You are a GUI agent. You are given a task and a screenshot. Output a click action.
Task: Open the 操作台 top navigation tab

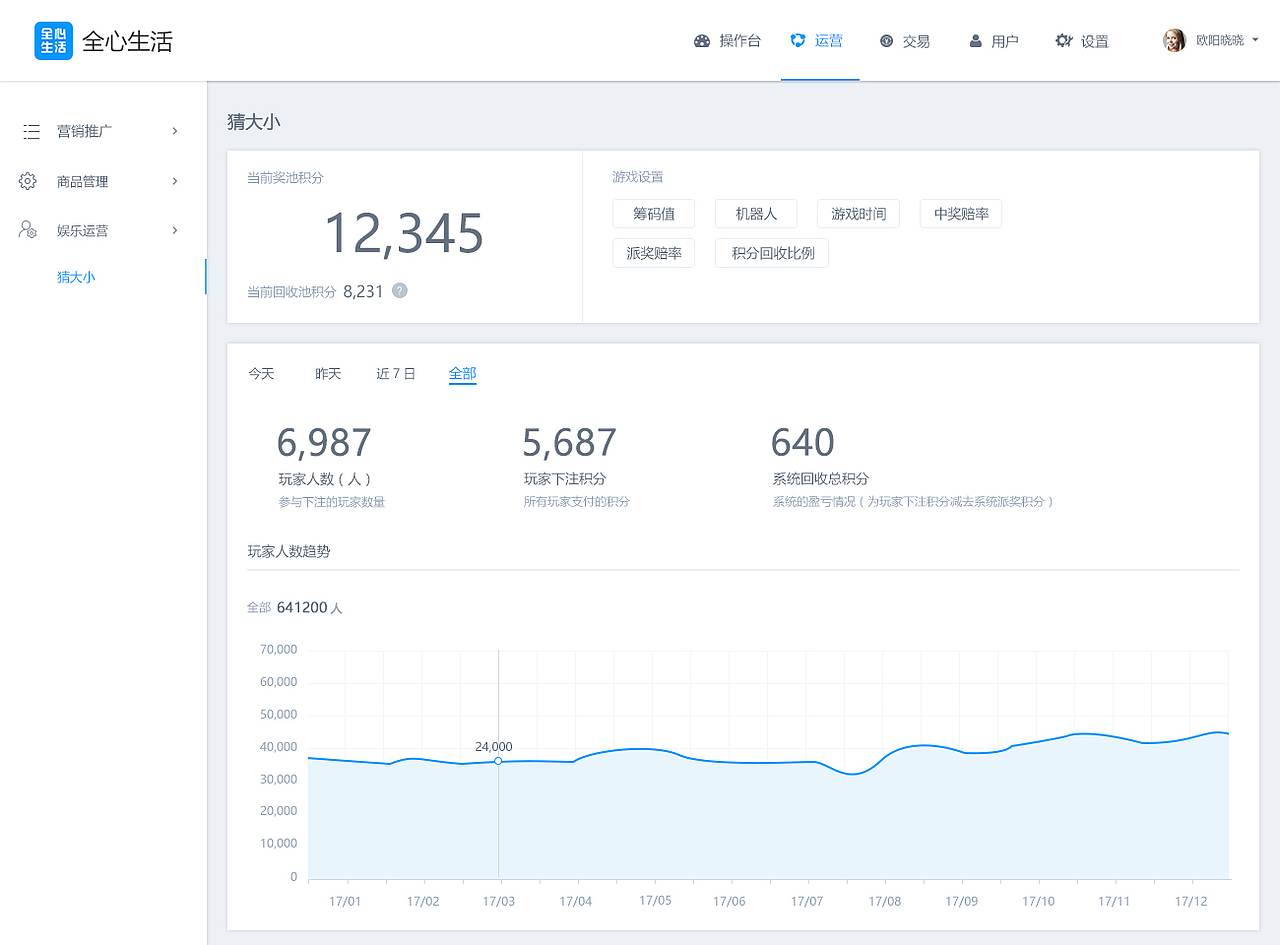click(727, 41)
